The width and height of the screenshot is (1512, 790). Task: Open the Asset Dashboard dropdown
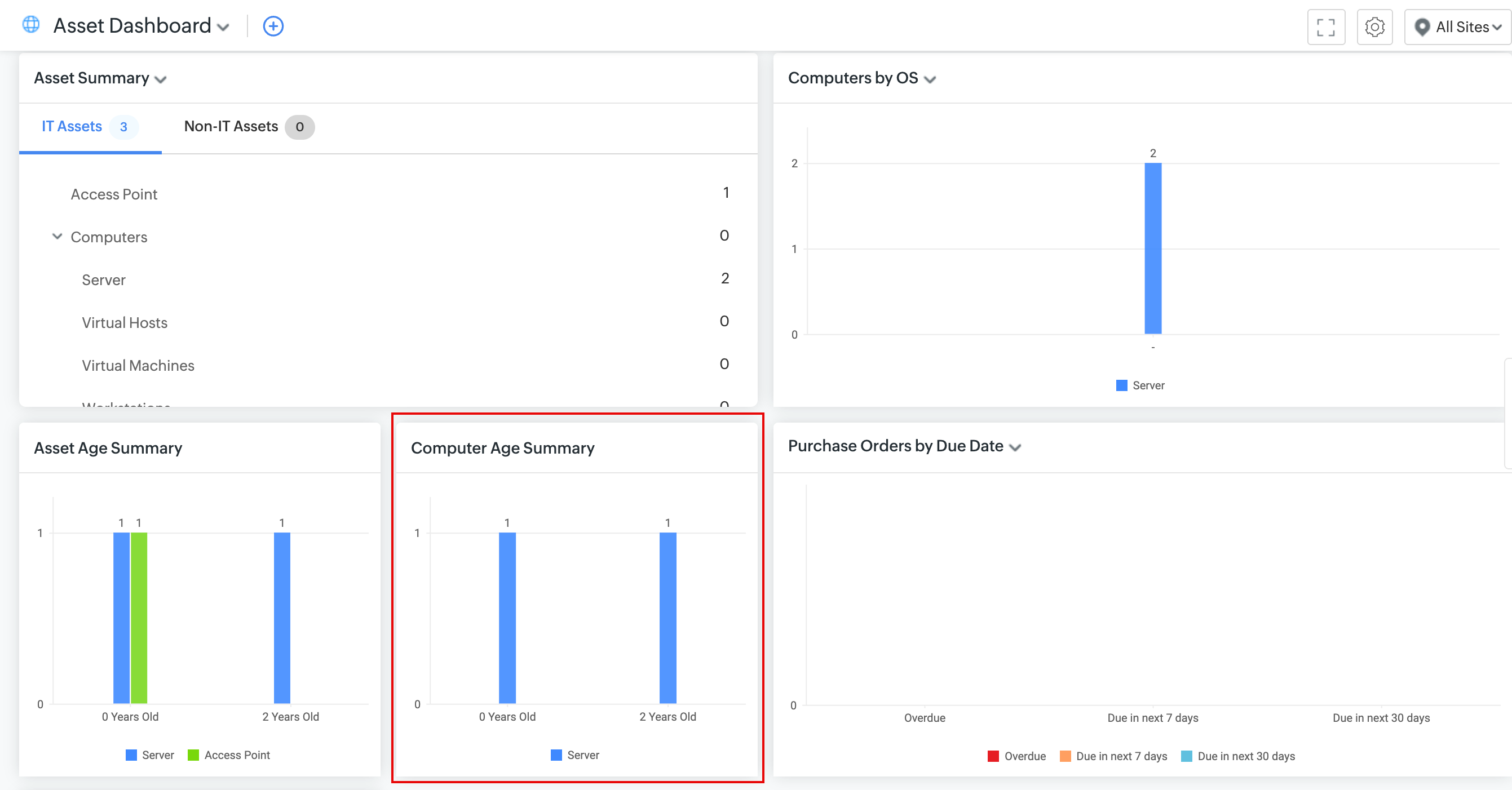tap(223, 27)
